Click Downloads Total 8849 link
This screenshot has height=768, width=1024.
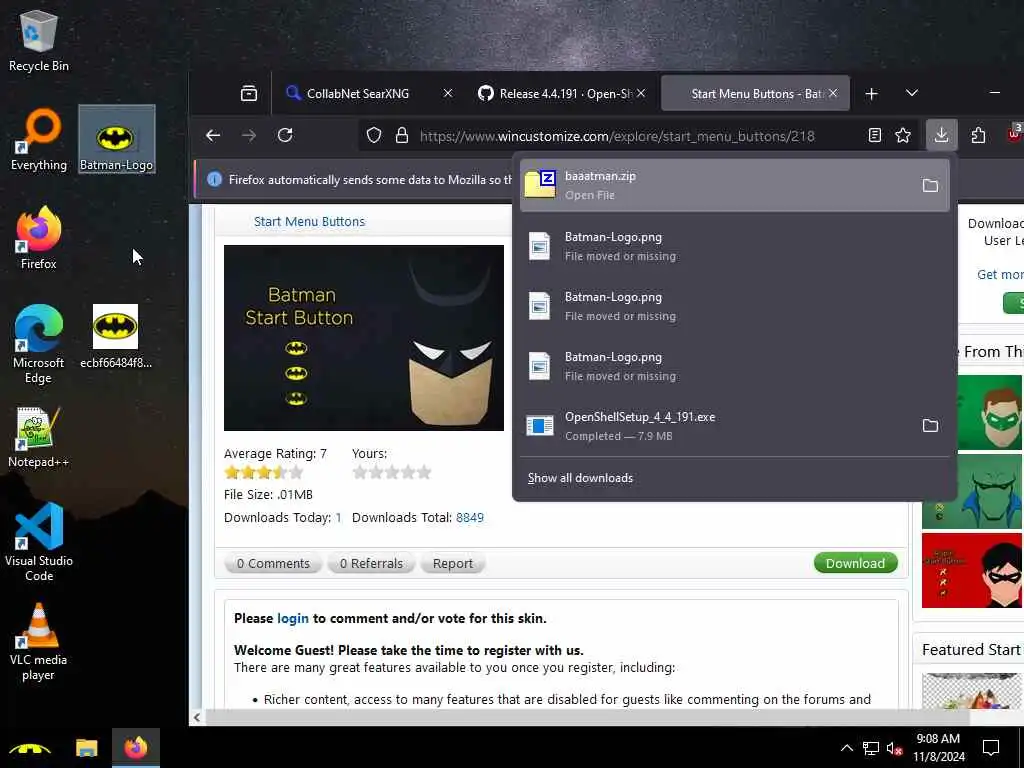(470, 517)
